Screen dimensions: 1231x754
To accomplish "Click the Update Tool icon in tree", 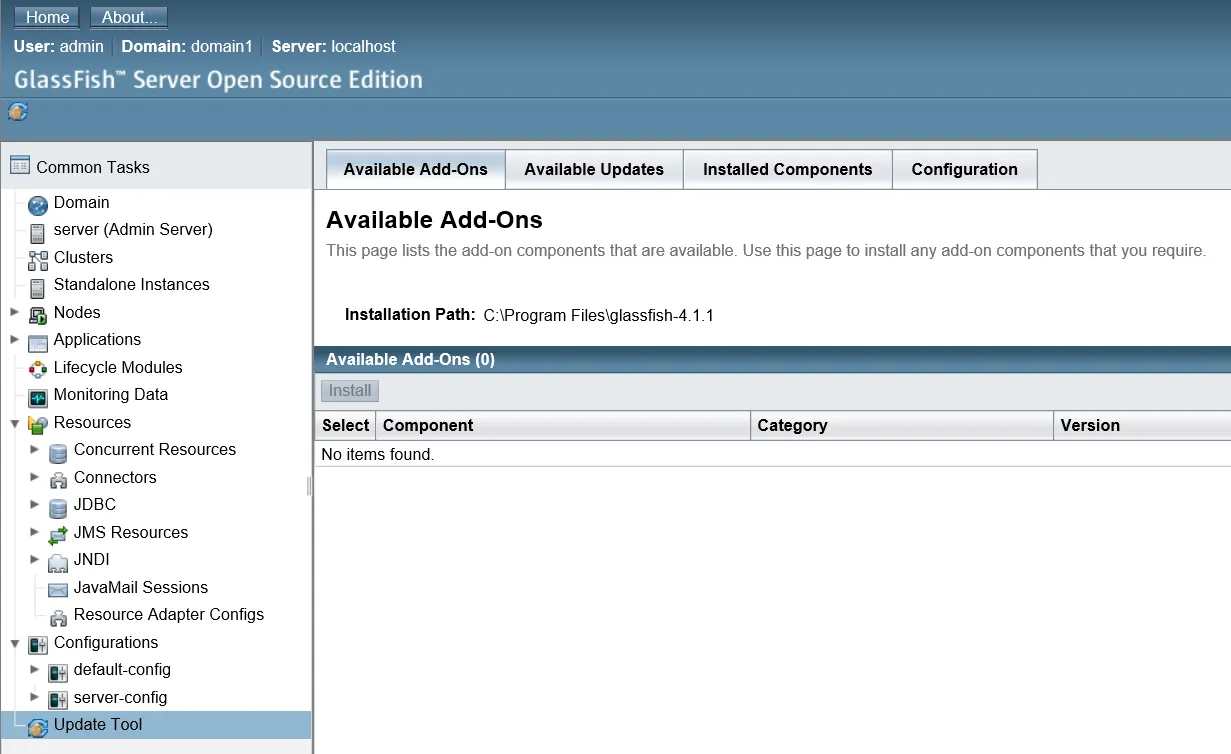I will point(38,728).
